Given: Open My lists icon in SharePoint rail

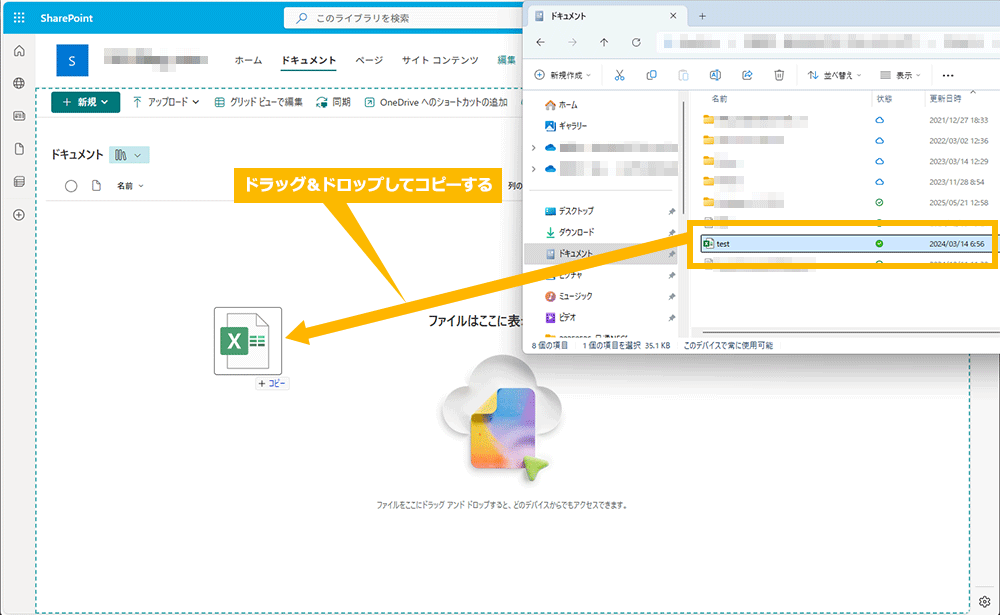Looking at the screenshot, I should click(x=19, y=182).
